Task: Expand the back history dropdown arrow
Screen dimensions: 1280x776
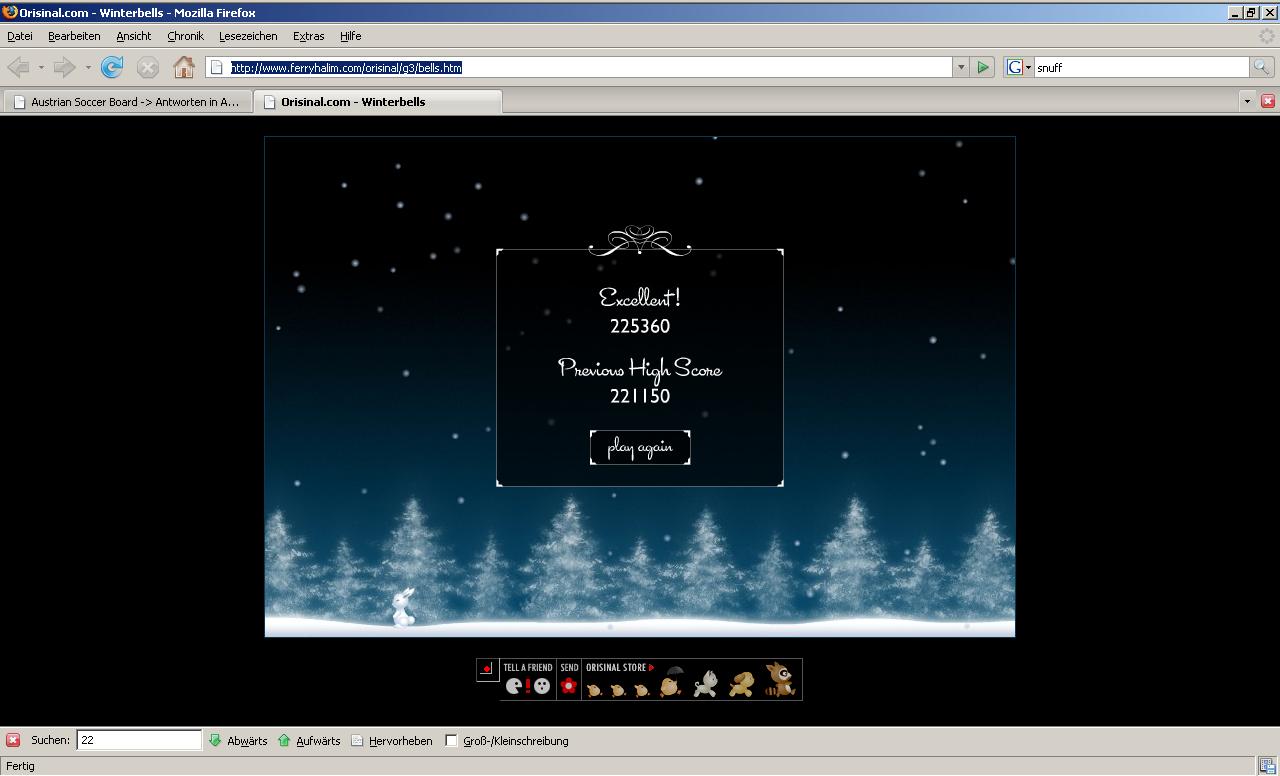Action: (x=41, y=67)
